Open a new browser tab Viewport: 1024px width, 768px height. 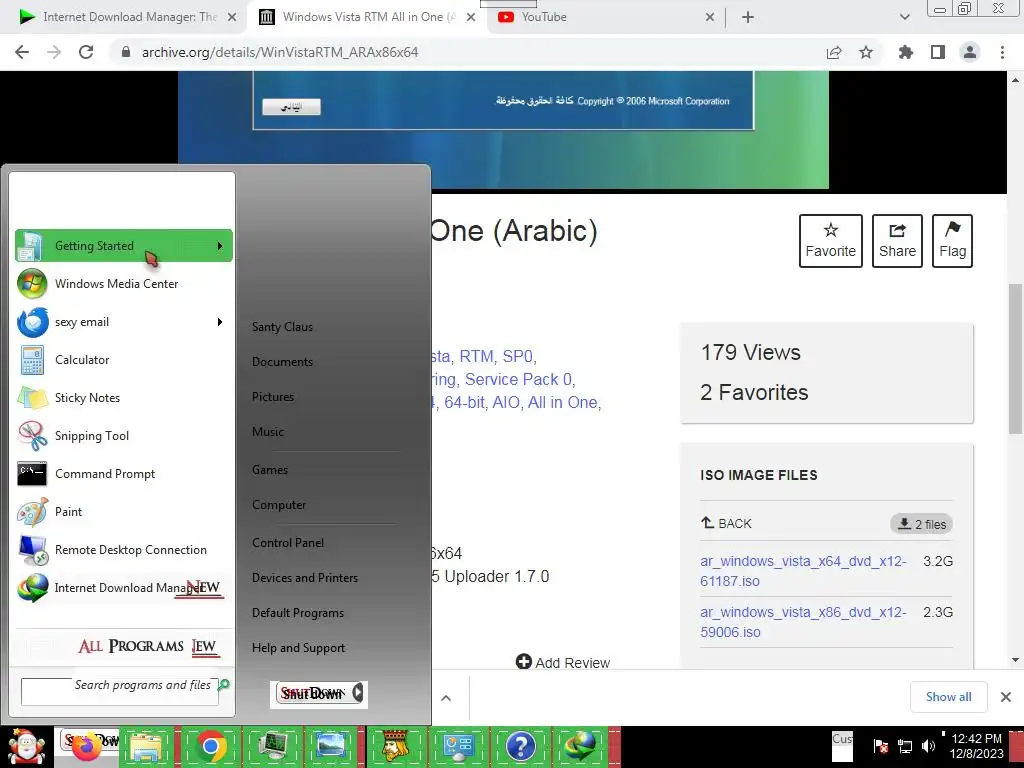click(x=748, y=18)
